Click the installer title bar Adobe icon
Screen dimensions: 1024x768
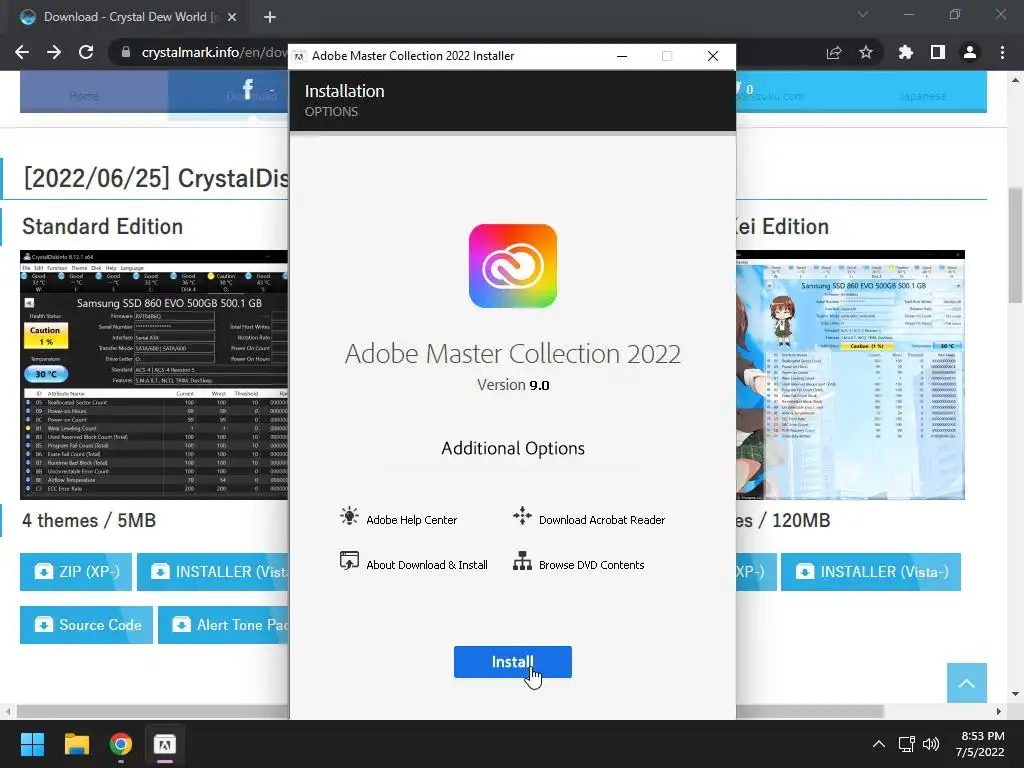[x=299, y=56]
